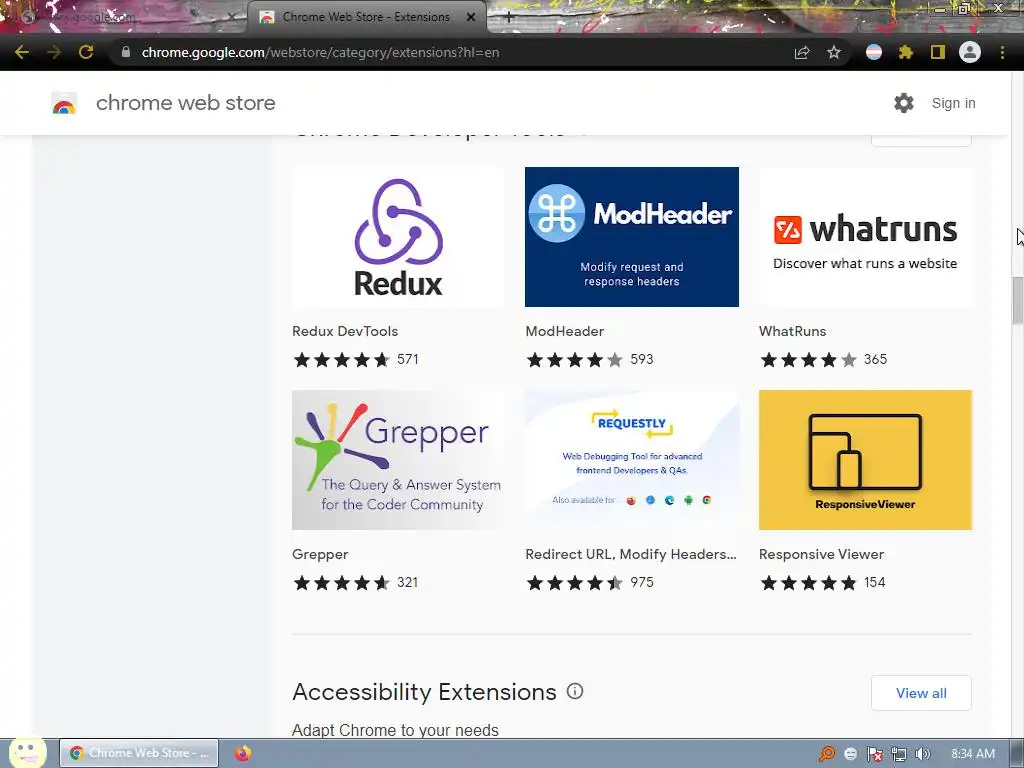The width and height of the screenshot is (1024, 768).
Task: Click the Redux DevTools star rating
Action: tap(342, 360)
